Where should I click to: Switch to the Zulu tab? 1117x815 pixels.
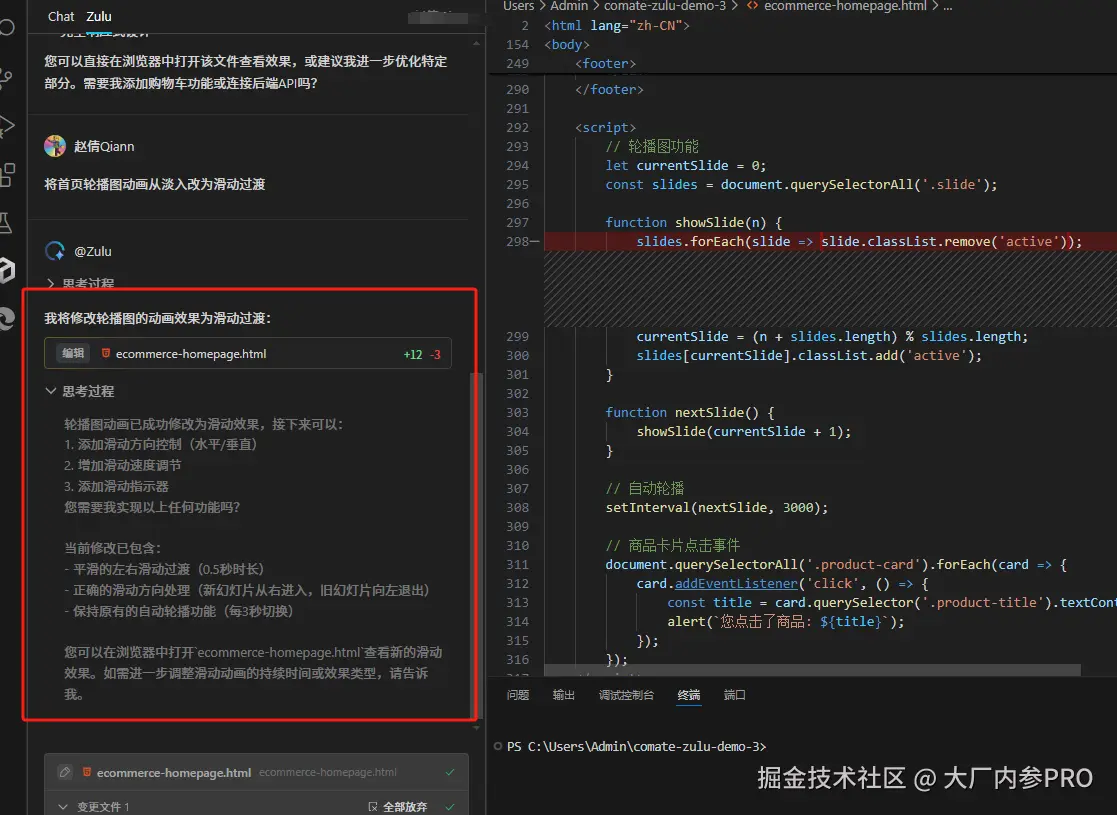[99, 16]
